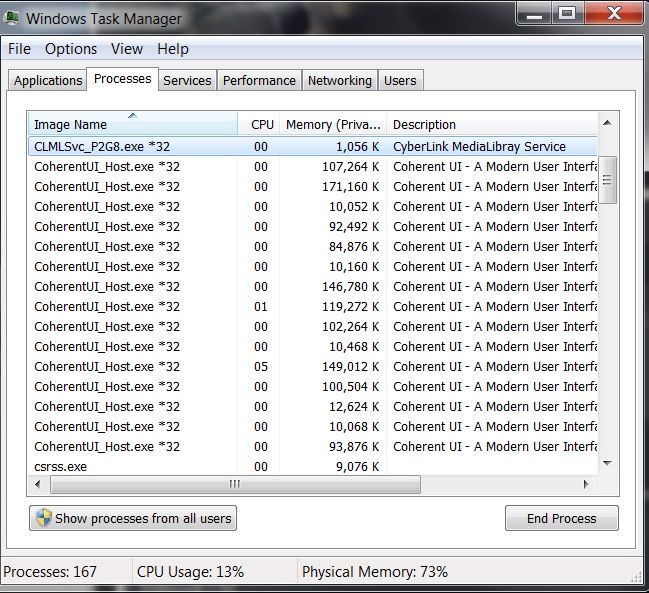649x593 pixels.
Task: Click the Task Manager title bar icon
Action: tap(12, 17)
